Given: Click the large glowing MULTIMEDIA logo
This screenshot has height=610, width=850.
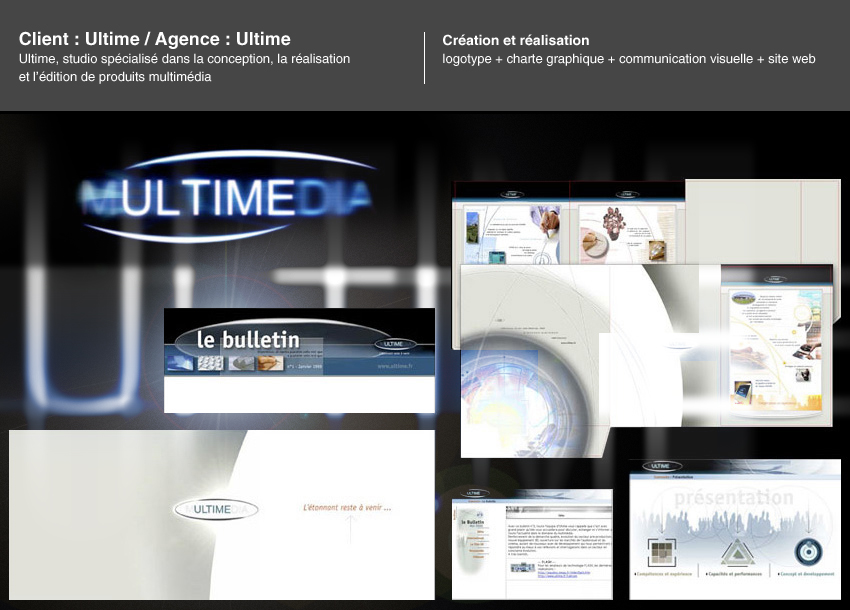Looking at the screenshot, I should (228, 196).
